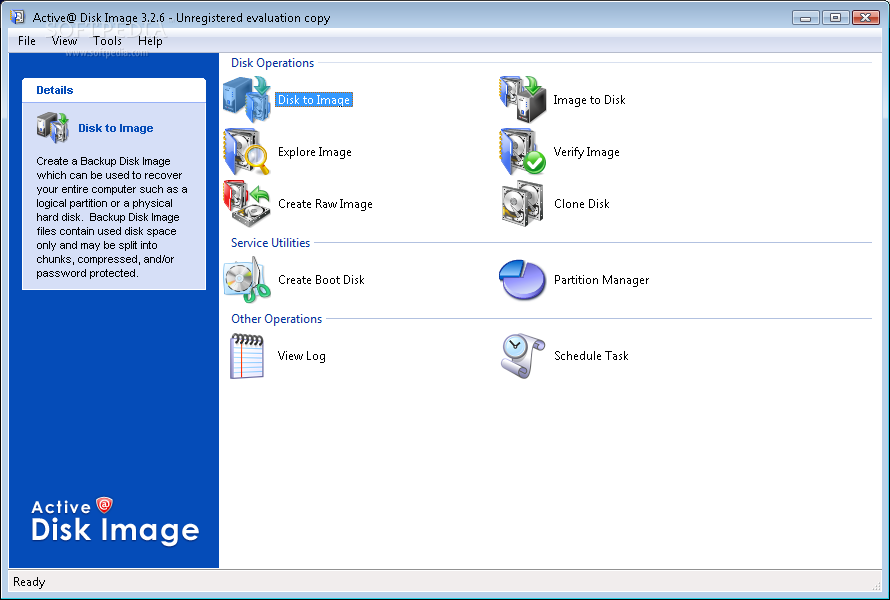Image resolution: width=890 pixels, height=600 pixels.
Task: Select the Create Raw Image label
Action: (325, 204)
